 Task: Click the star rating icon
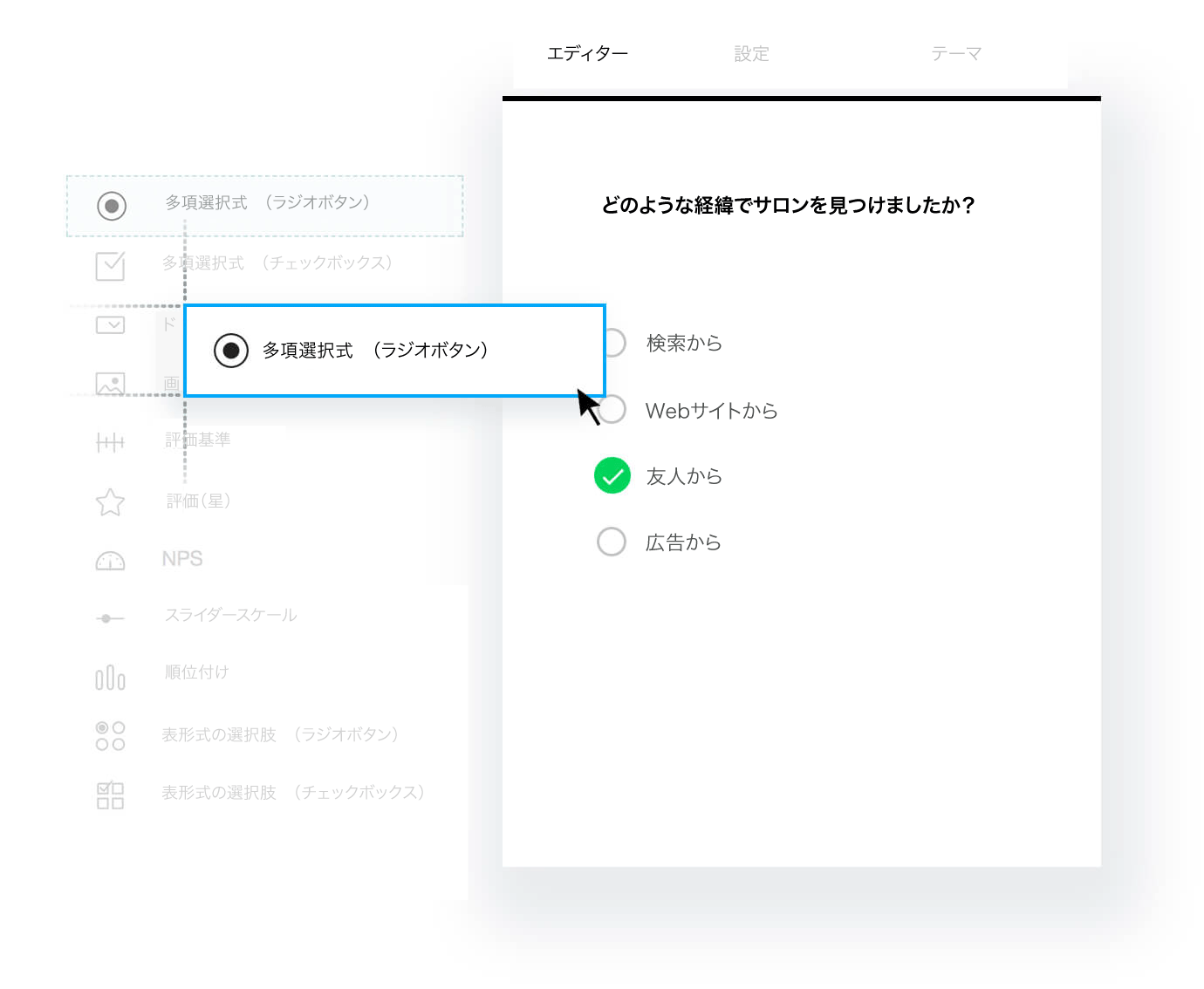[x=110, y=501]
